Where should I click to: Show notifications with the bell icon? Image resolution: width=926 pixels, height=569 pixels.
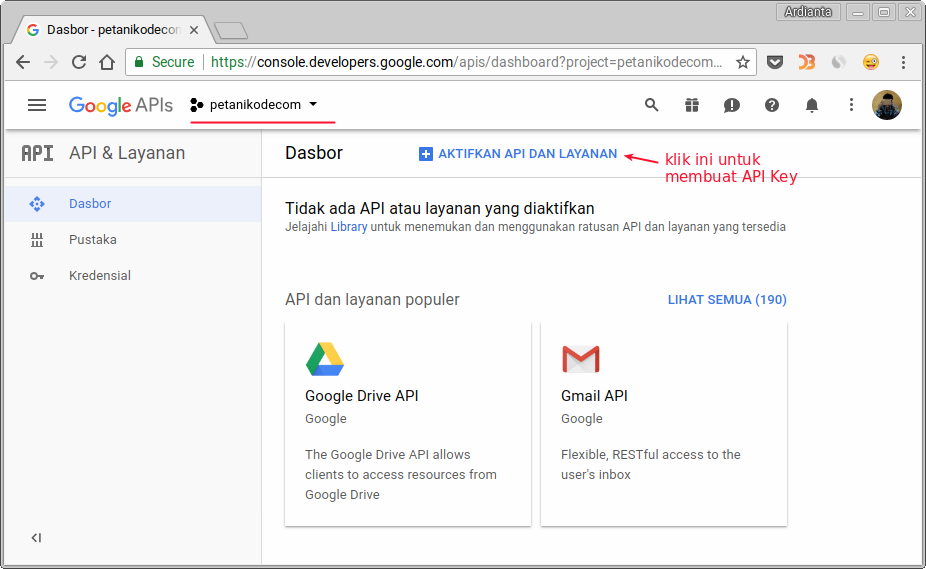pos(812,105)
